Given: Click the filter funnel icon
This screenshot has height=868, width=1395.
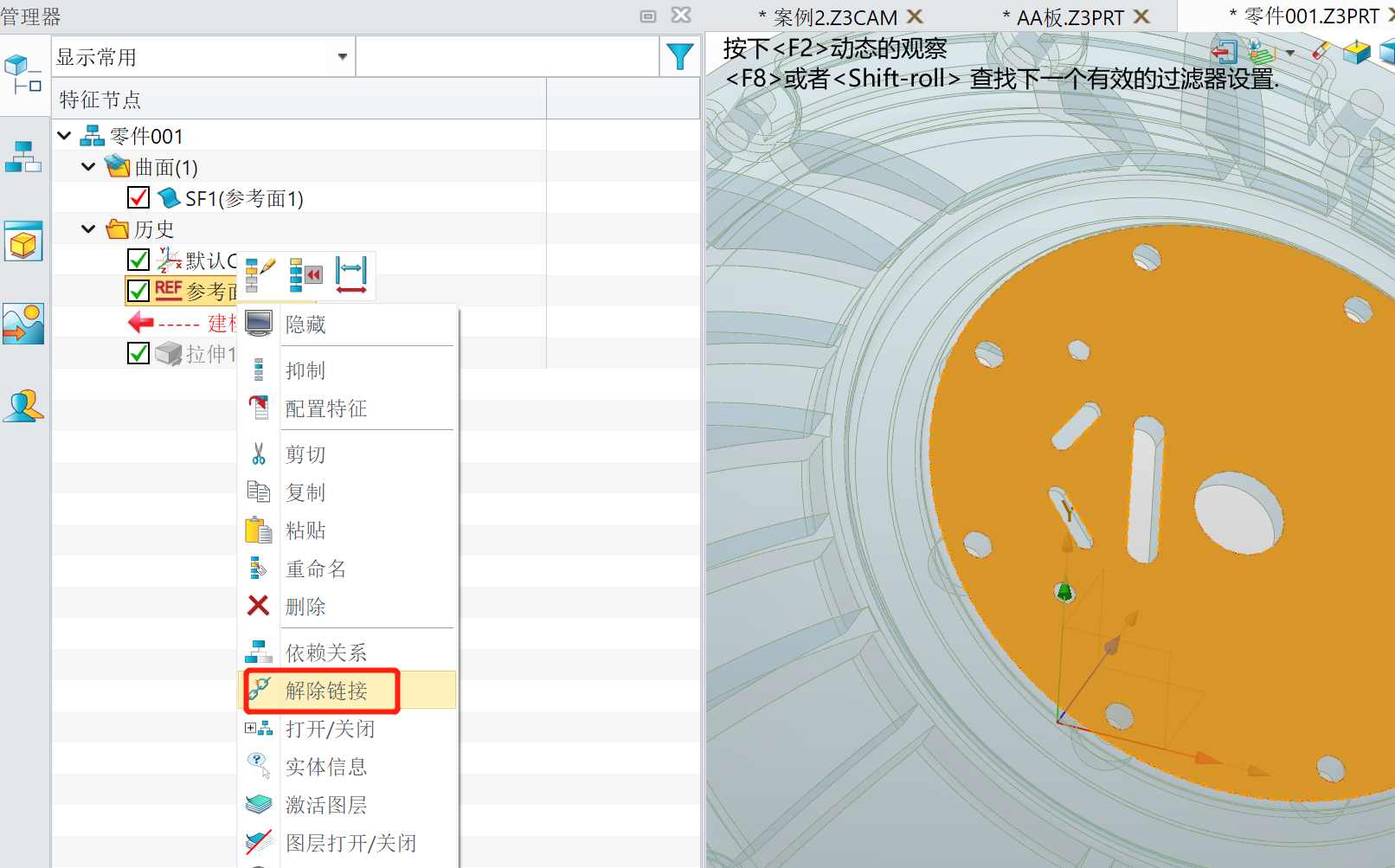Looking at the screenshot, I should [x=679, y=57].
